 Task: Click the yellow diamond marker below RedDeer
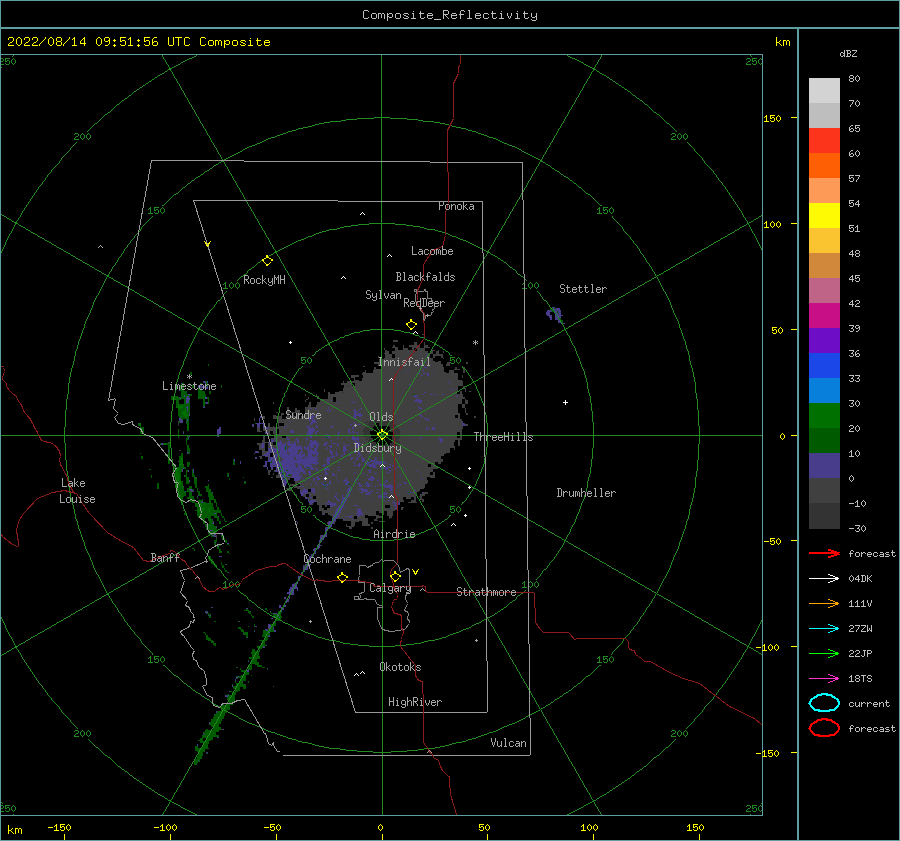coord(412,325)
